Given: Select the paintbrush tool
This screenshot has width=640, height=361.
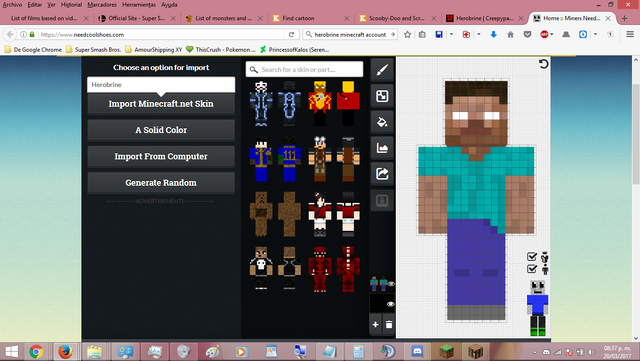Looking at the screenshot, I should tap(382, 70).
